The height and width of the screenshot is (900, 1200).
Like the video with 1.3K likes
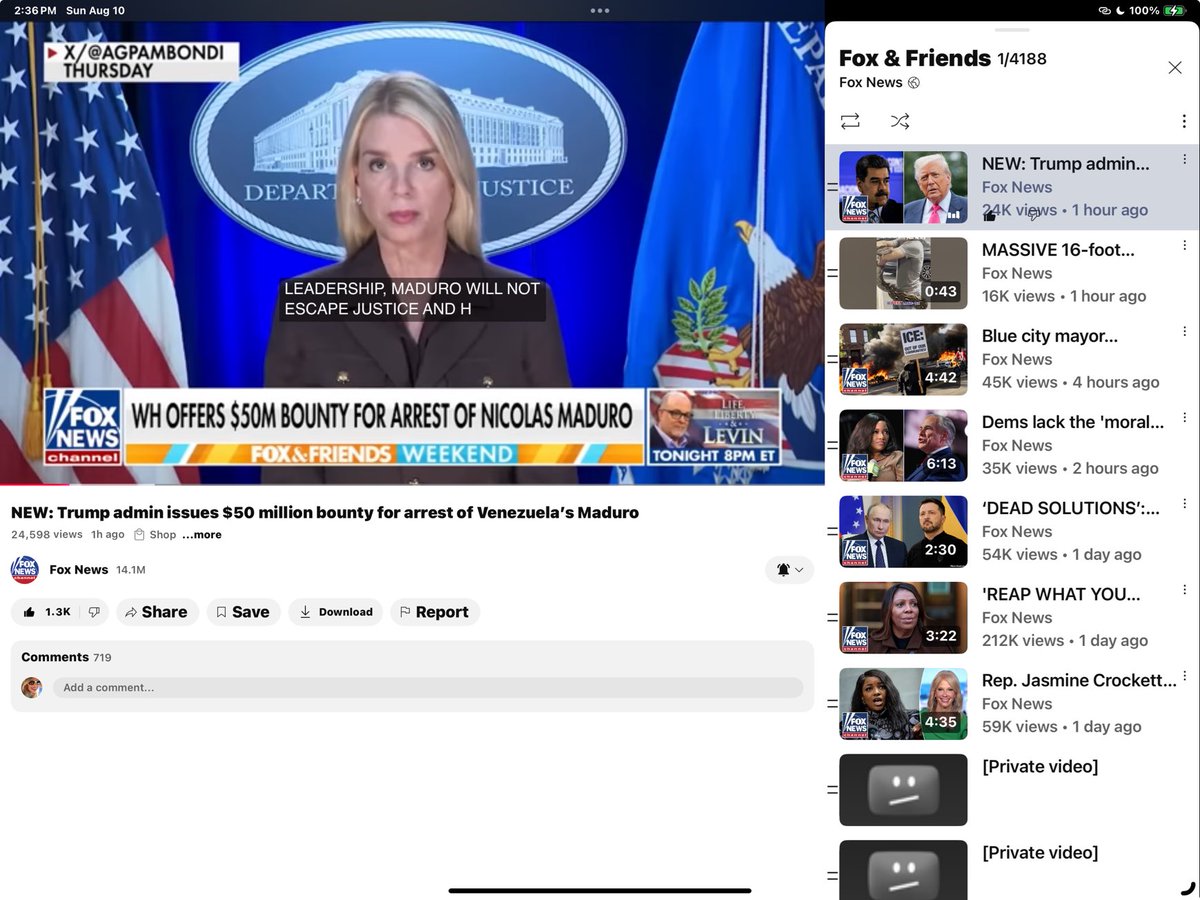click(45, 612)
